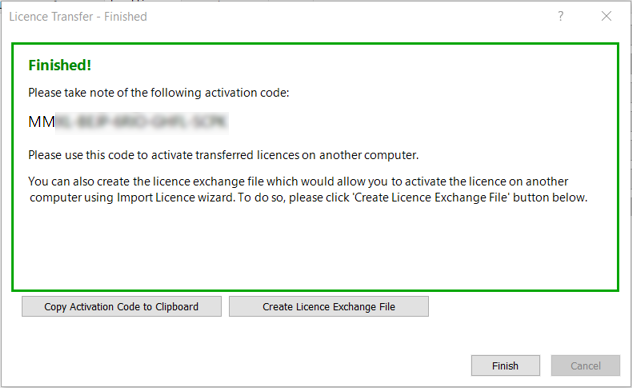Click the 'Please take note' instruction line
Viewport: 632px width, 390px height.
pos(158,93)
